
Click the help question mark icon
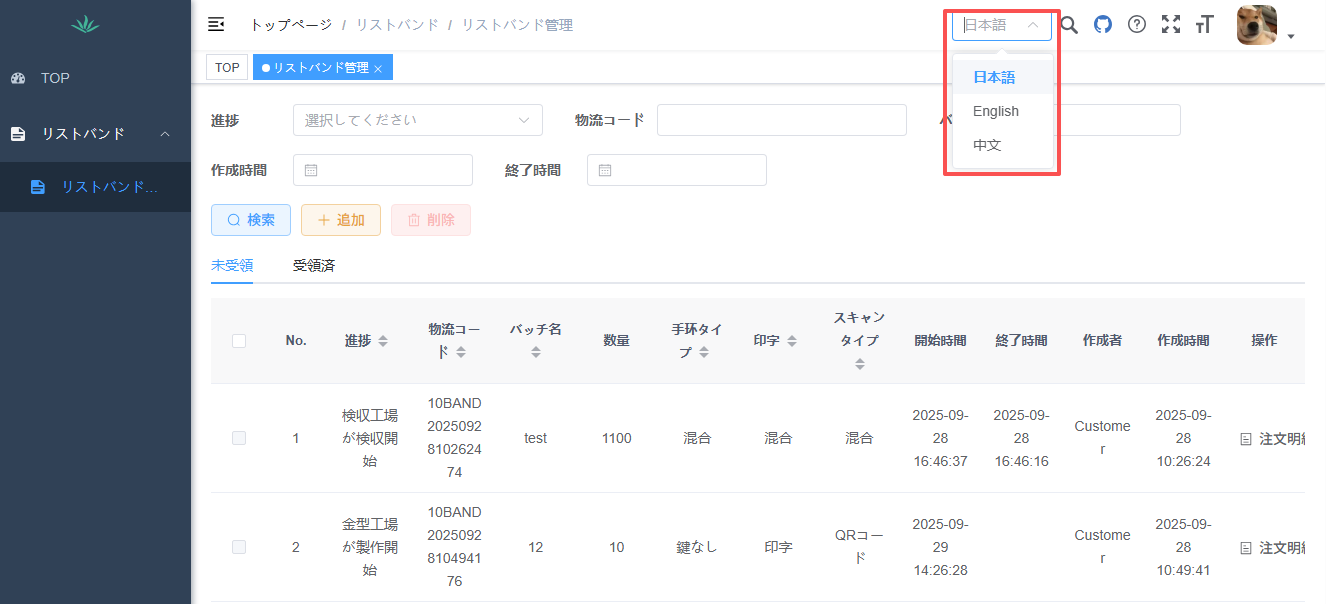pyautogui.click(x=1137, y=25)
